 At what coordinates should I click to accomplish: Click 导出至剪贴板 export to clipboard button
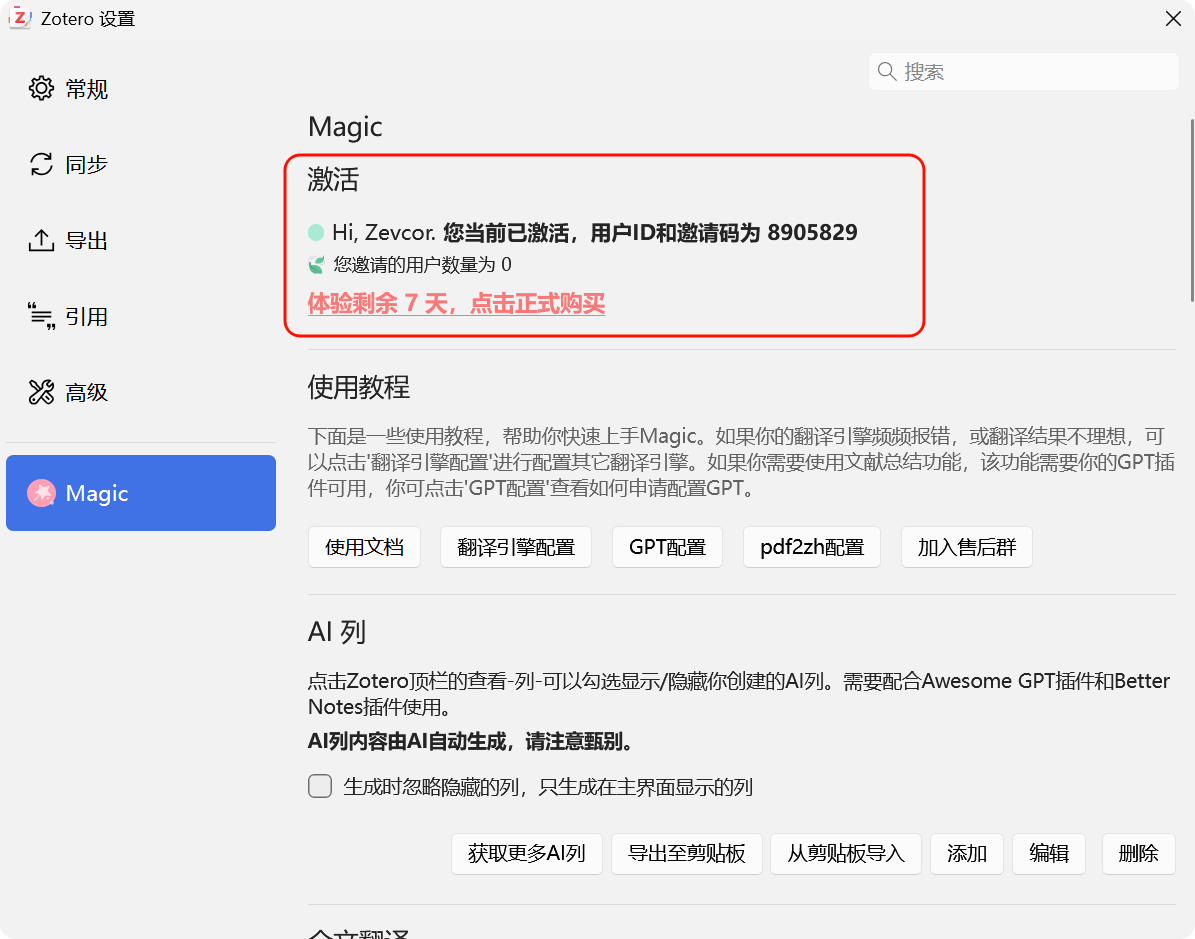coord(687,854)
